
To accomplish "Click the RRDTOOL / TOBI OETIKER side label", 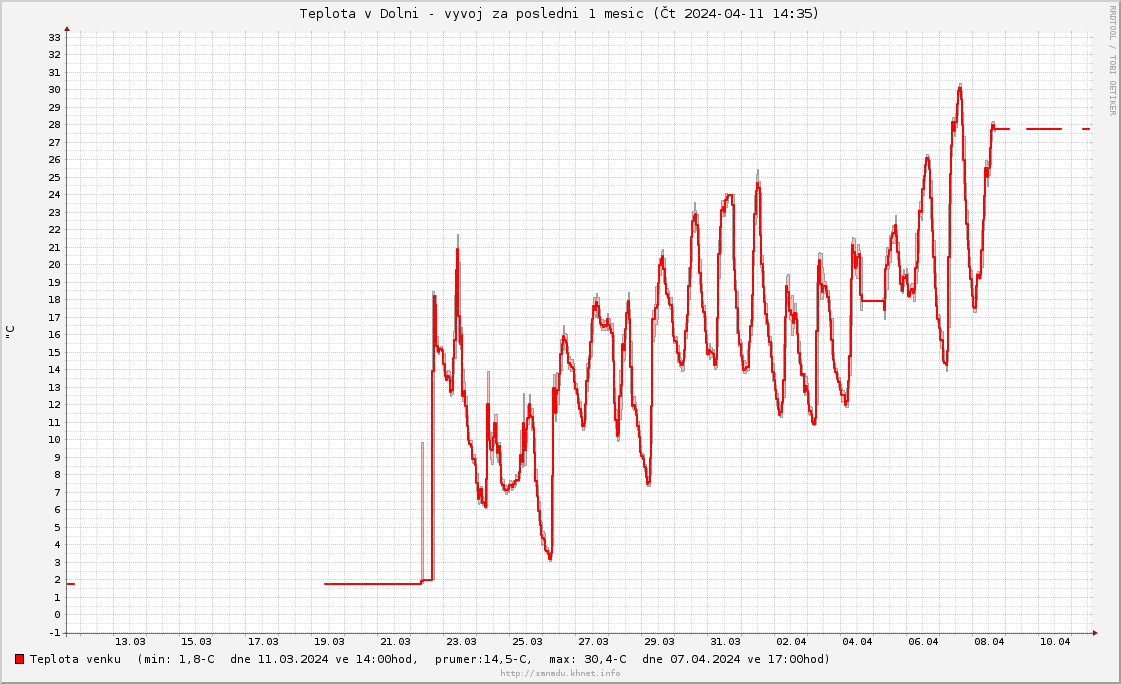I will 1112,59.
